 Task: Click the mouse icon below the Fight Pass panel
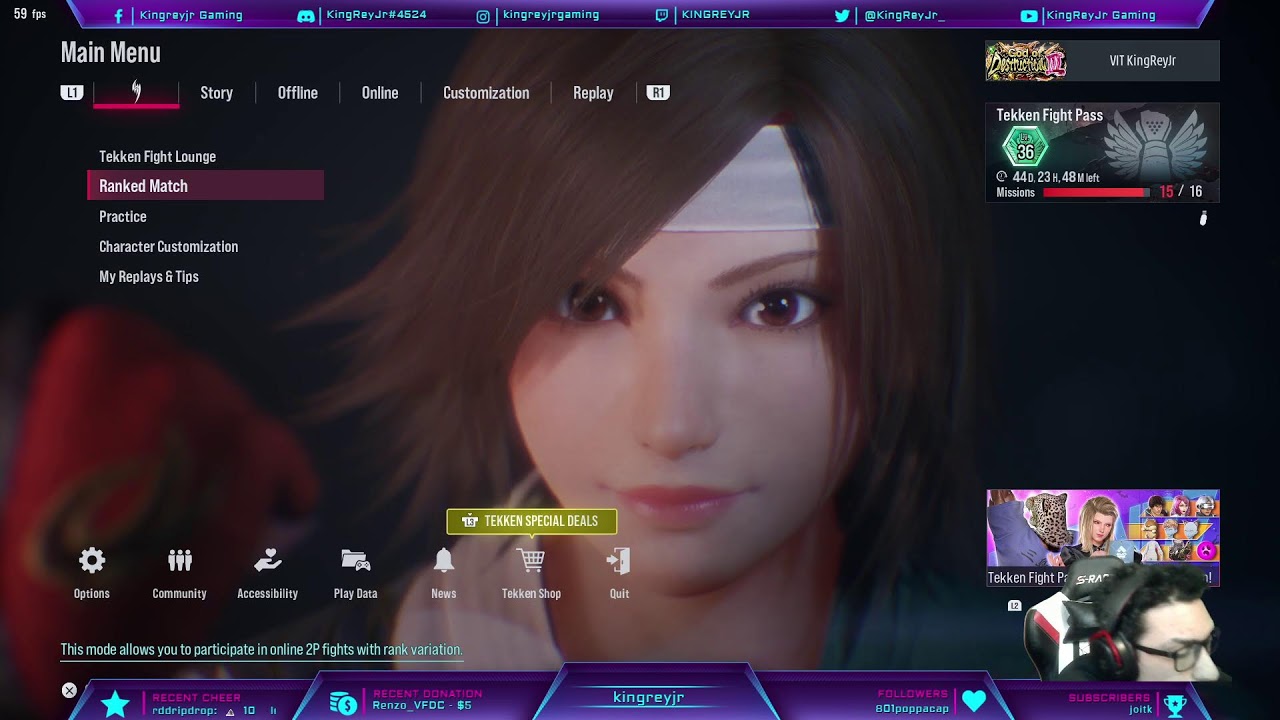pos(1203,218)
